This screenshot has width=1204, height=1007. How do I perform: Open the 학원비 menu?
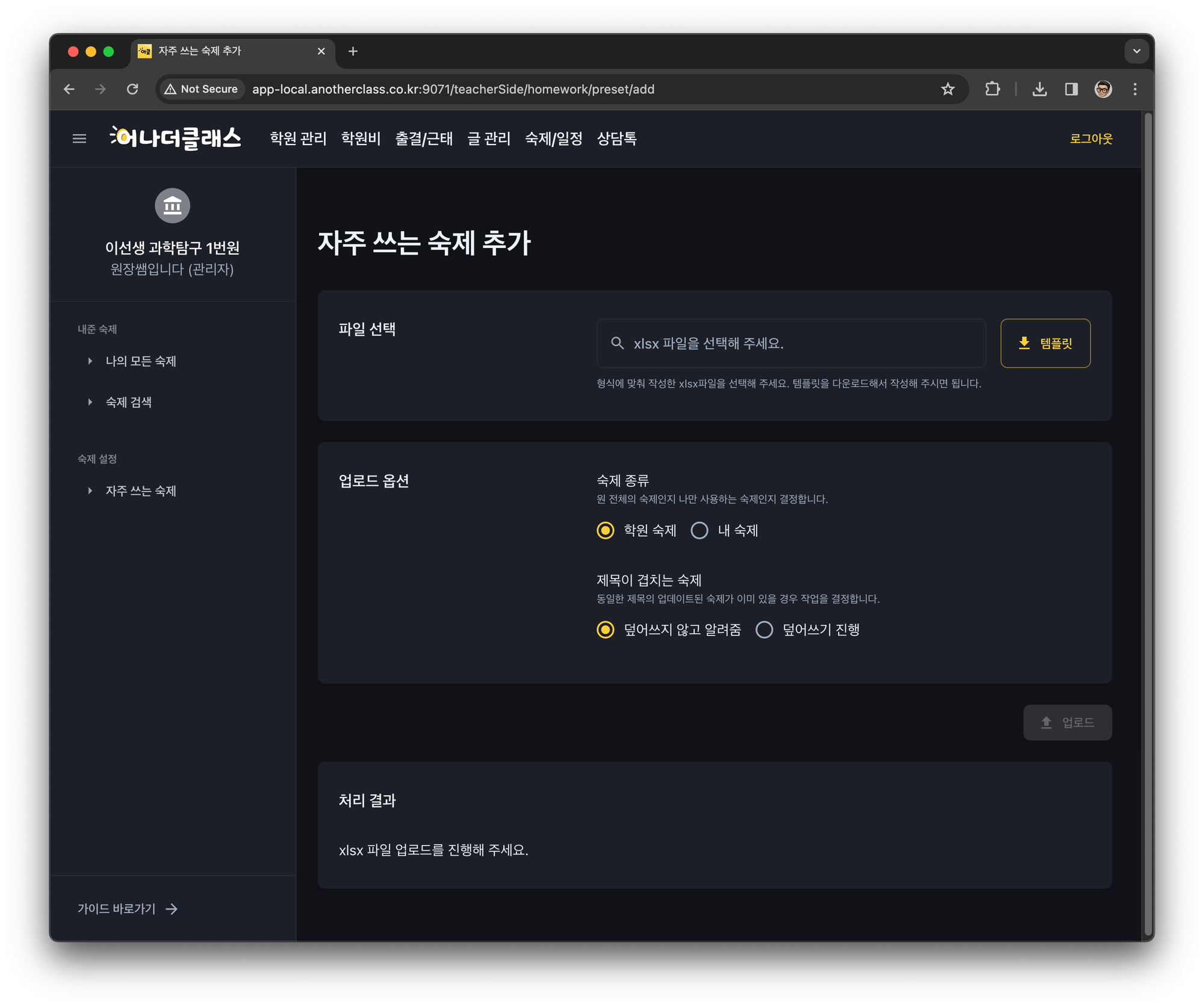(x=361, y=139)
